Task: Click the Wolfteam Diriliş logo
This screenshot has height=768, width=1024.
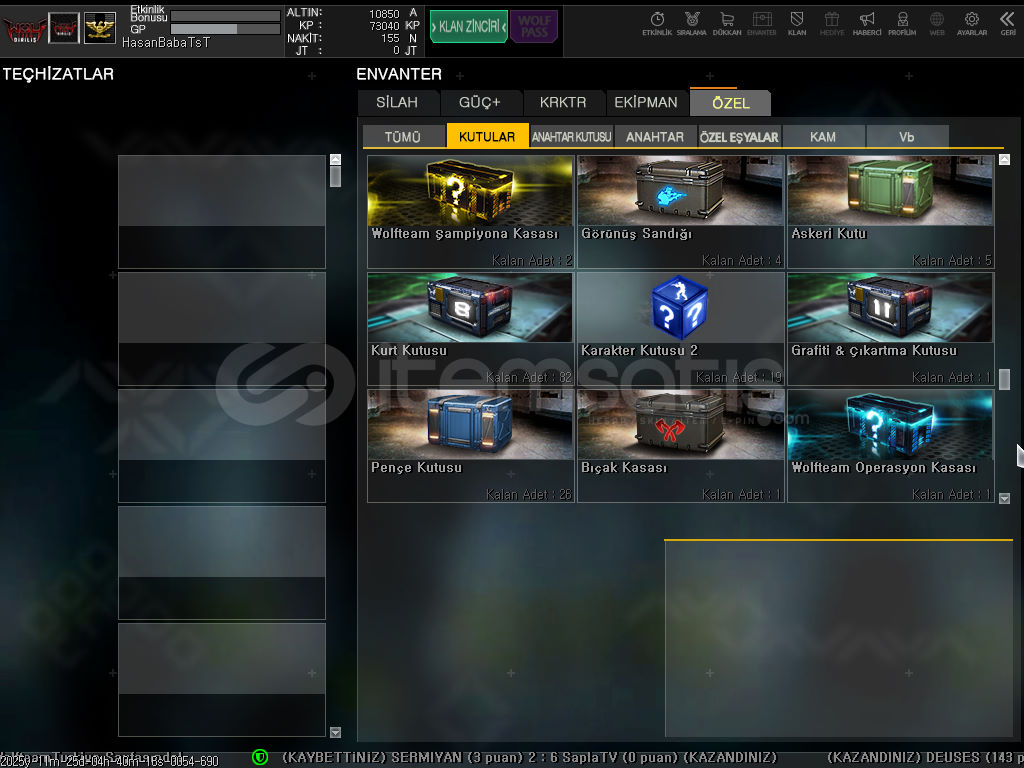Action: [24, 28]
